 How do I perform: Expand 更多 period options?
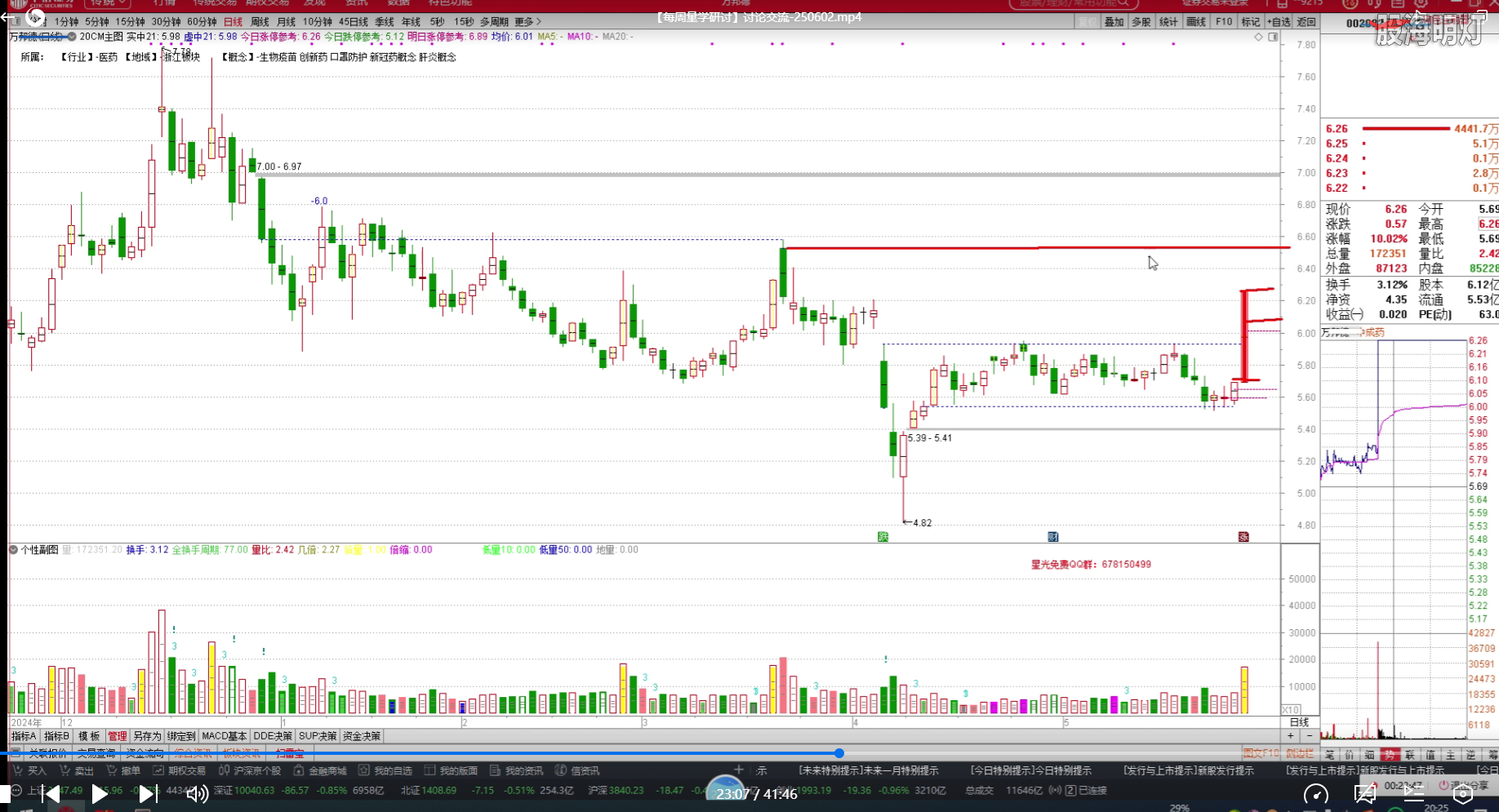click(x=527, y=22)
